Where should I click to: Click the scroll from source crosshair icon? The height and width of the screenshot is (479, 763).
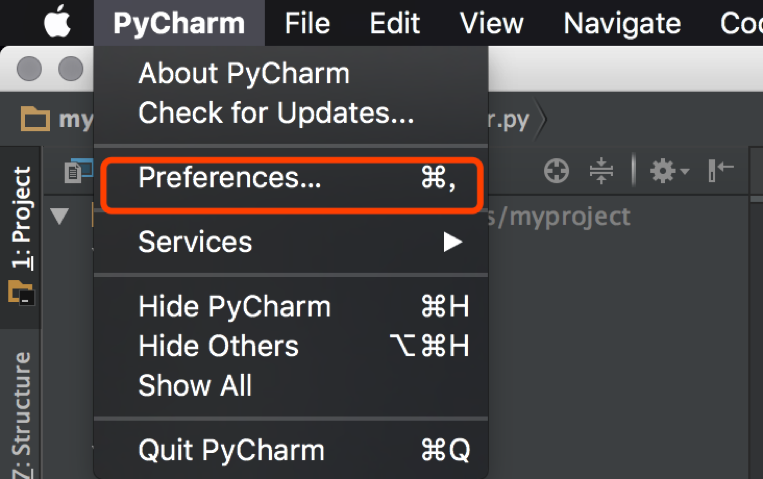click(556, 171)
